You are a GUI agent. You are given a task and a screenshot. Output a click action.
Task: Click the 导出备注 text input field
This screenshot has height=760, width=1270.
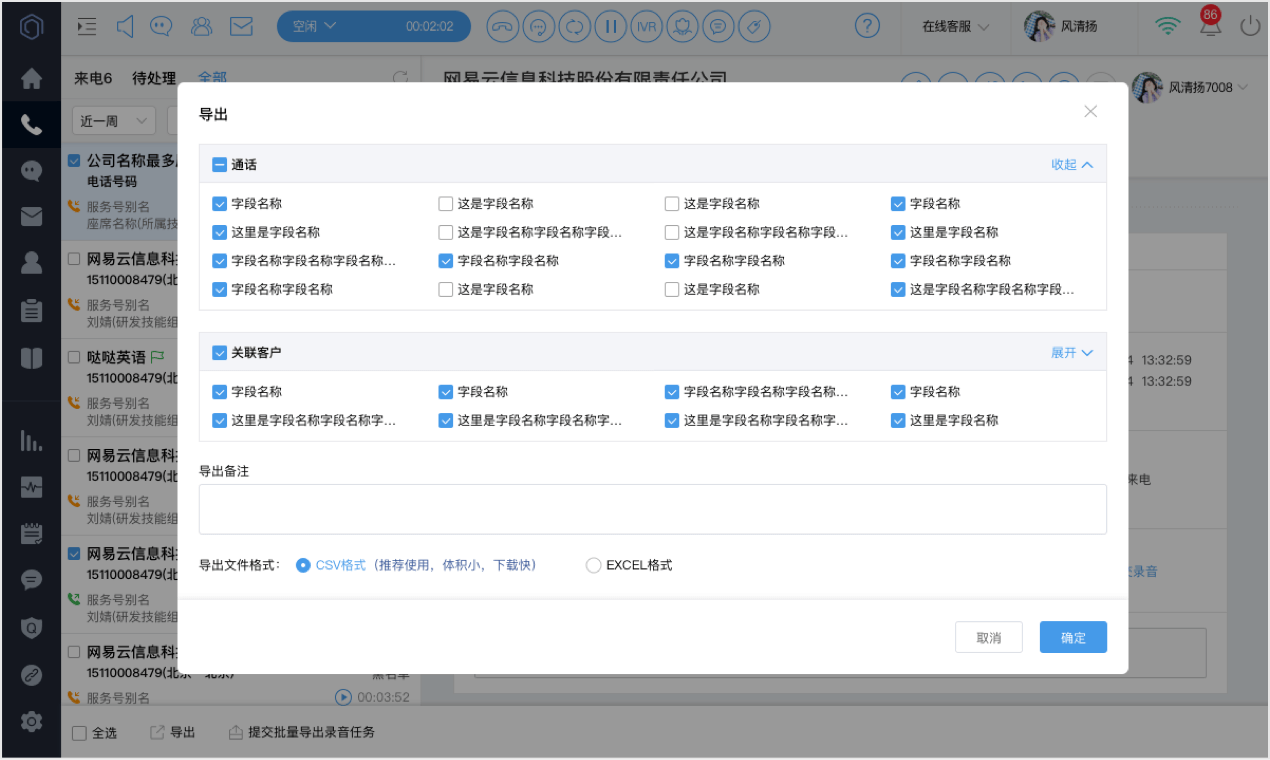click(652, 510)
